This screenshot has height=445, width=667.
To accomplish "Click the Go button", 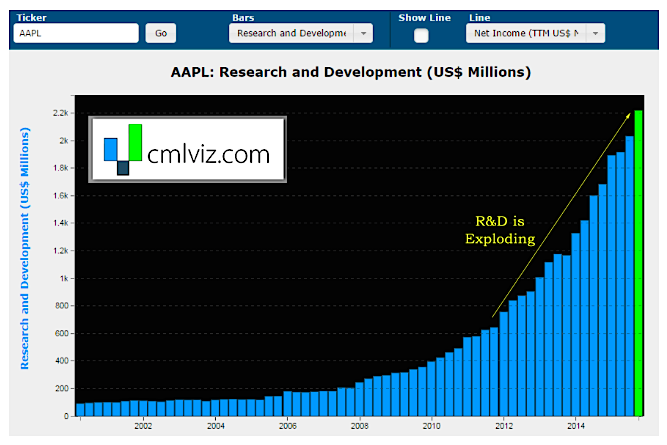I will click(x=161, y=33).
